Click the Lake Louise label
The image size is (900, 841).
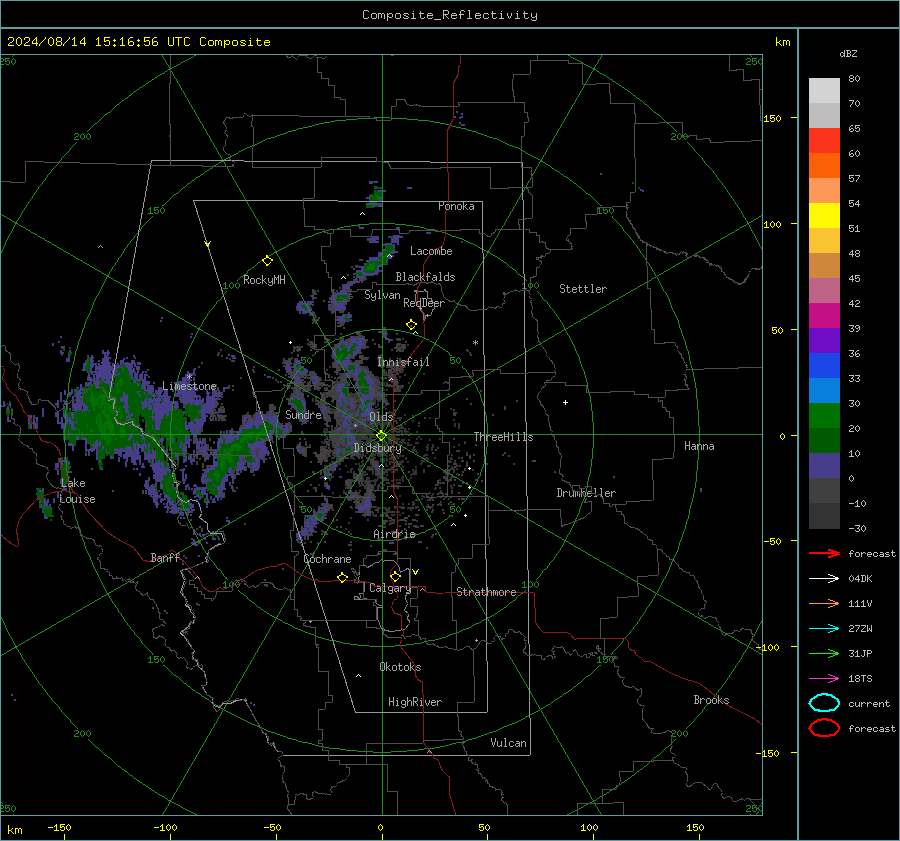(77, 491)
